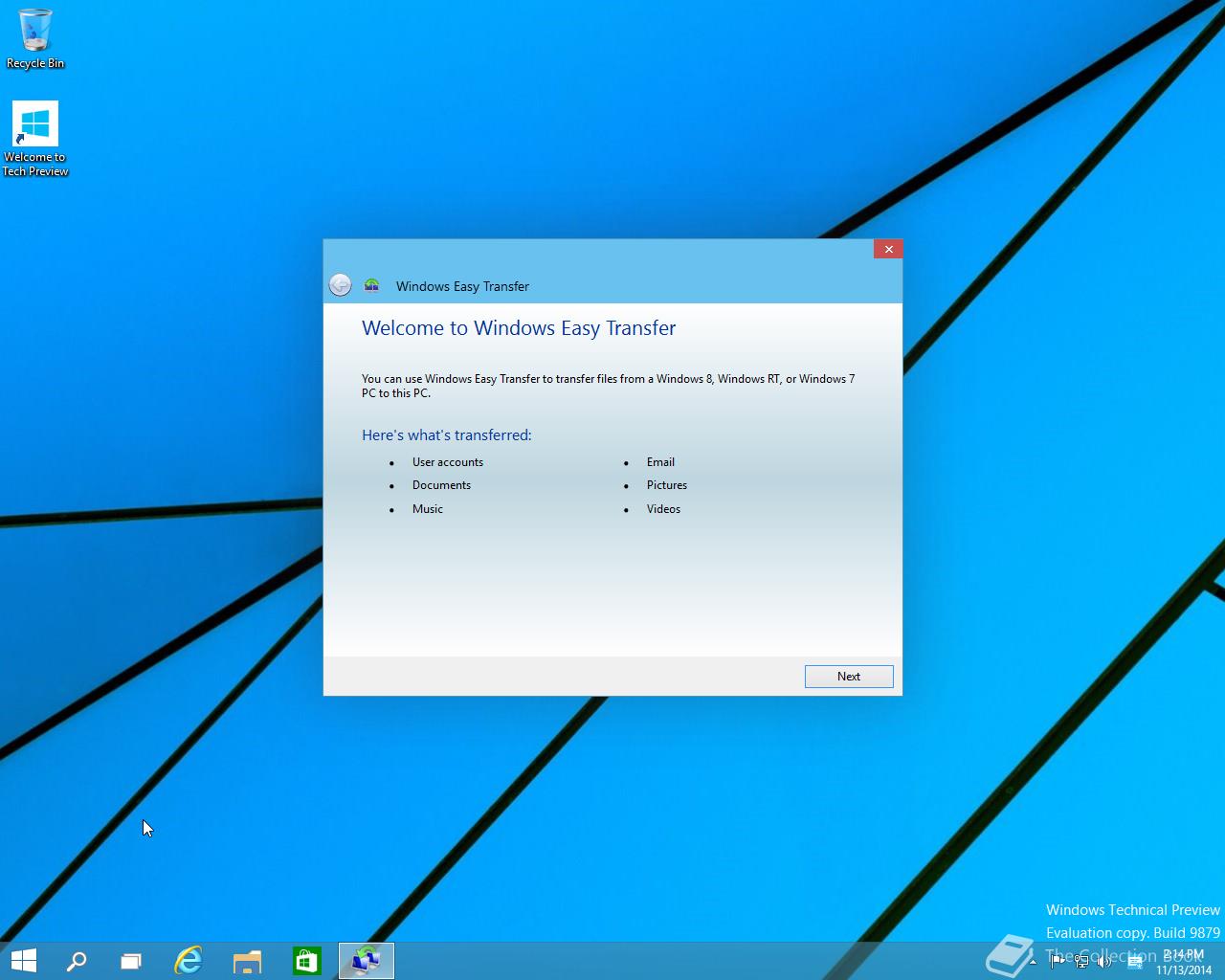Close the Windows Easy Transfer dialog
Viewport: 1225px width, 980px height.
coord(888,249)
